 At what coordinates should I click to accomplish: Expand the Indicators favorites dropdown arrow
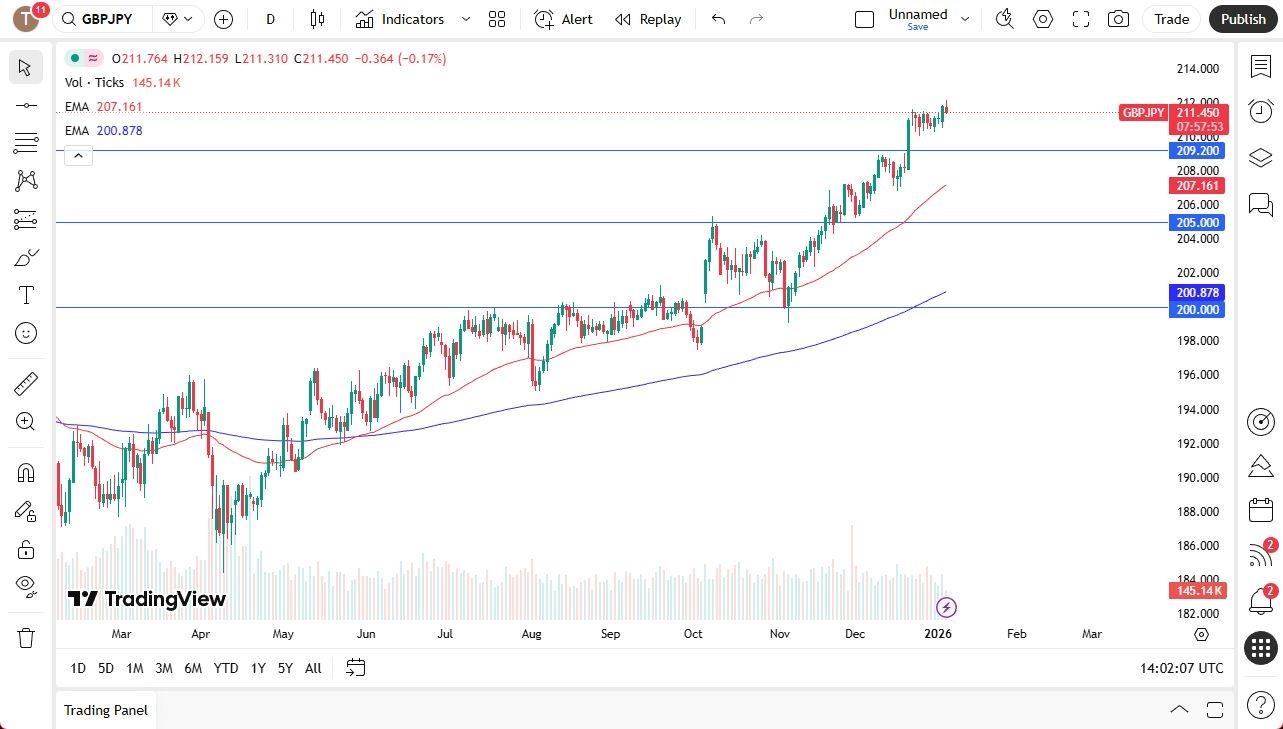466,19
